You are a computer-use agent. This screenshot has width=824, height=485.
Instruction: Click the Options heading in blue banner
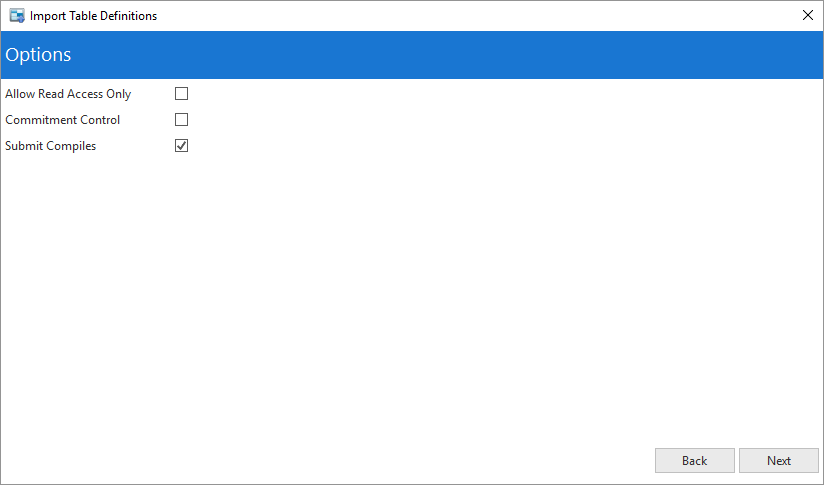click(x=38, y=55)
